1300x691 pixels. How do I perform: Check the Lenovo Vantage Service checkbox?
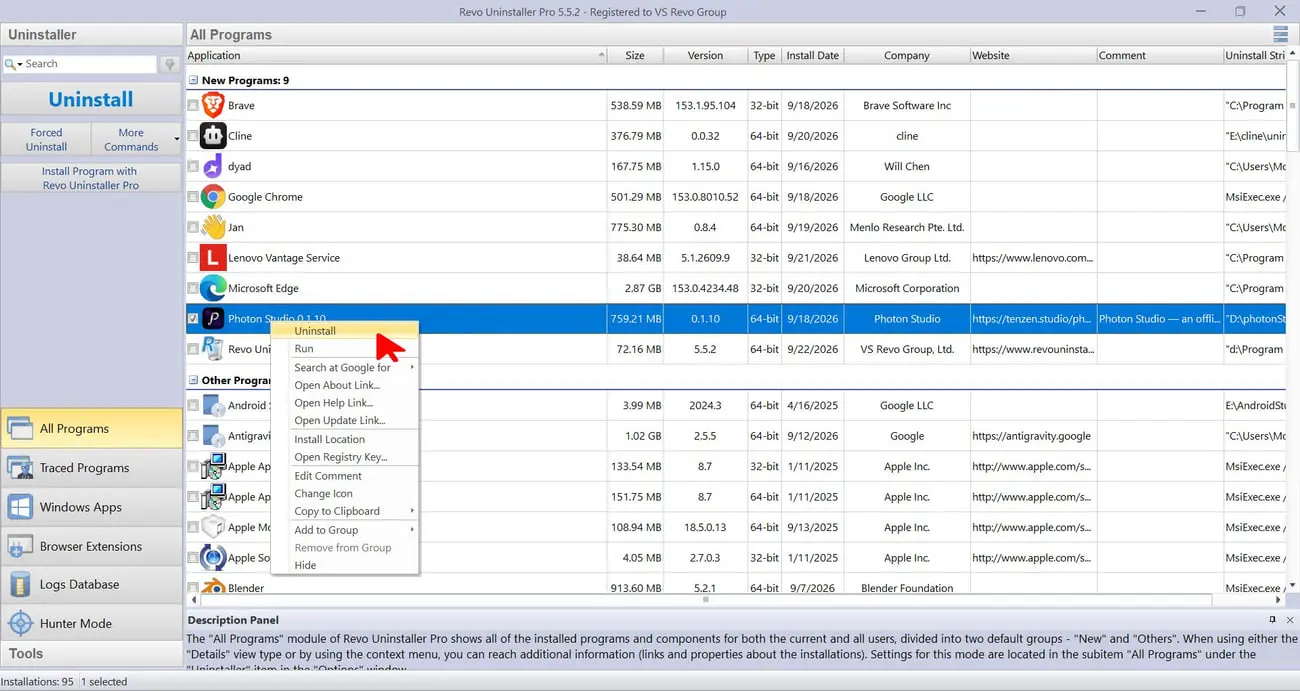[x=192, y=257]
